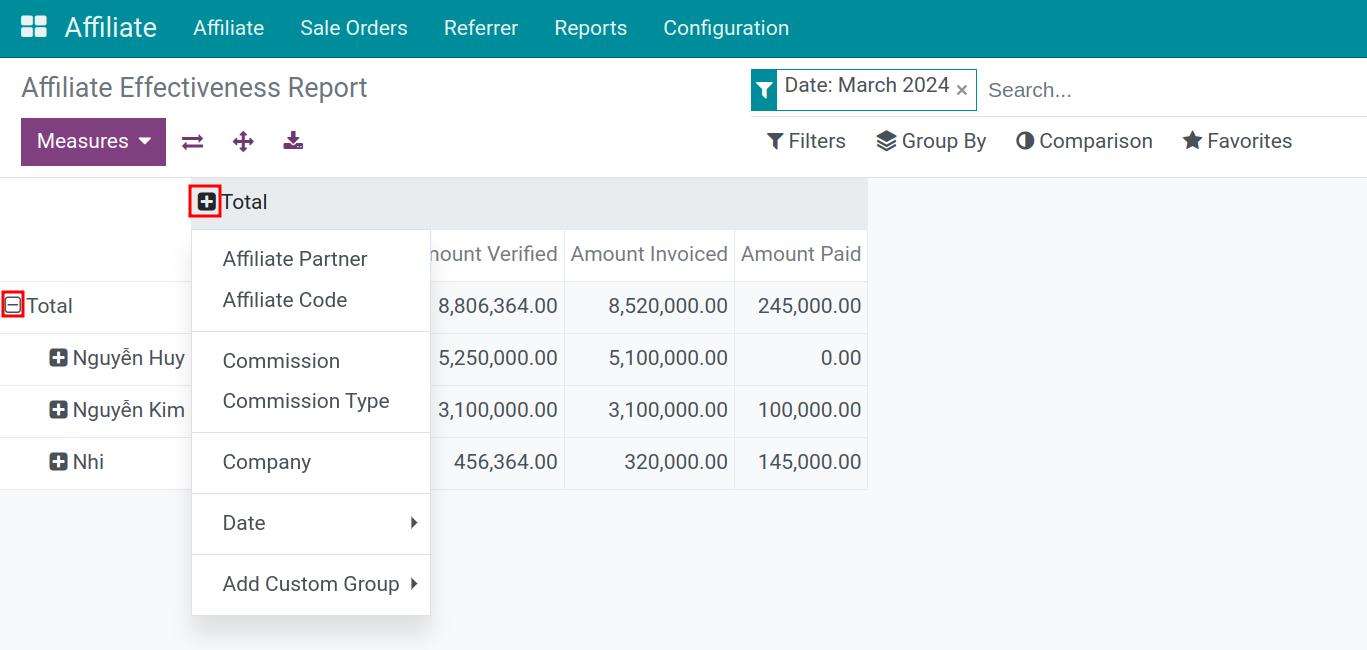Collapse the Total row minus icon
Image resolution: width=1367 pixels, height=650 pixels.
pyautogui.click(x=13, y=306)
